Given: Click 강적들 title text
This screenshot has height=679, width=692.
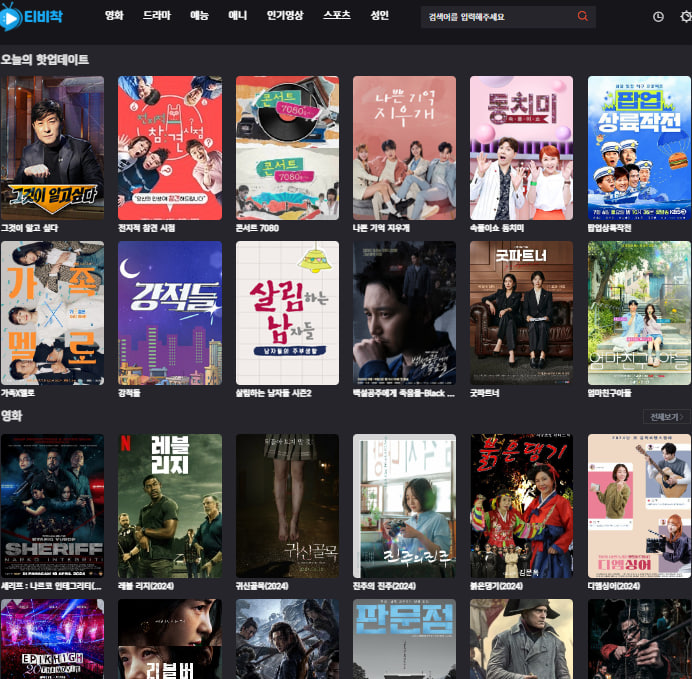Looking at the screenshot, I should pyautogui.click(x=129, y=393).
